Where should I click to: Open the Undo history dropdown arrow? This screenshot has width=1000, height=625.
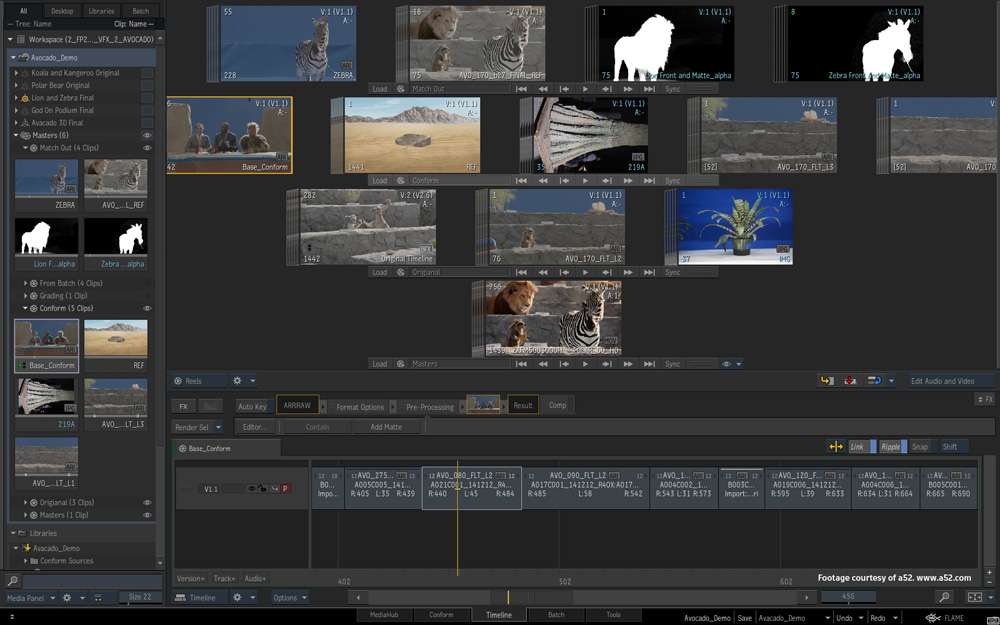point(860,617)
